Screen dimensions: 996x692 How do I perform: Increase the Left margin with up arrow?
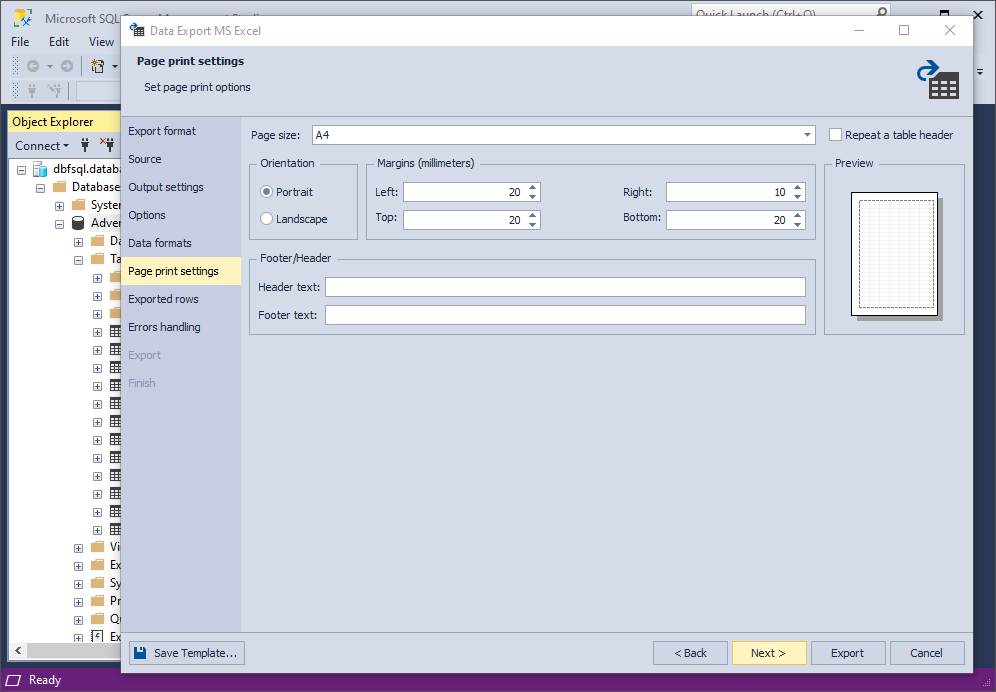(532, 187)
